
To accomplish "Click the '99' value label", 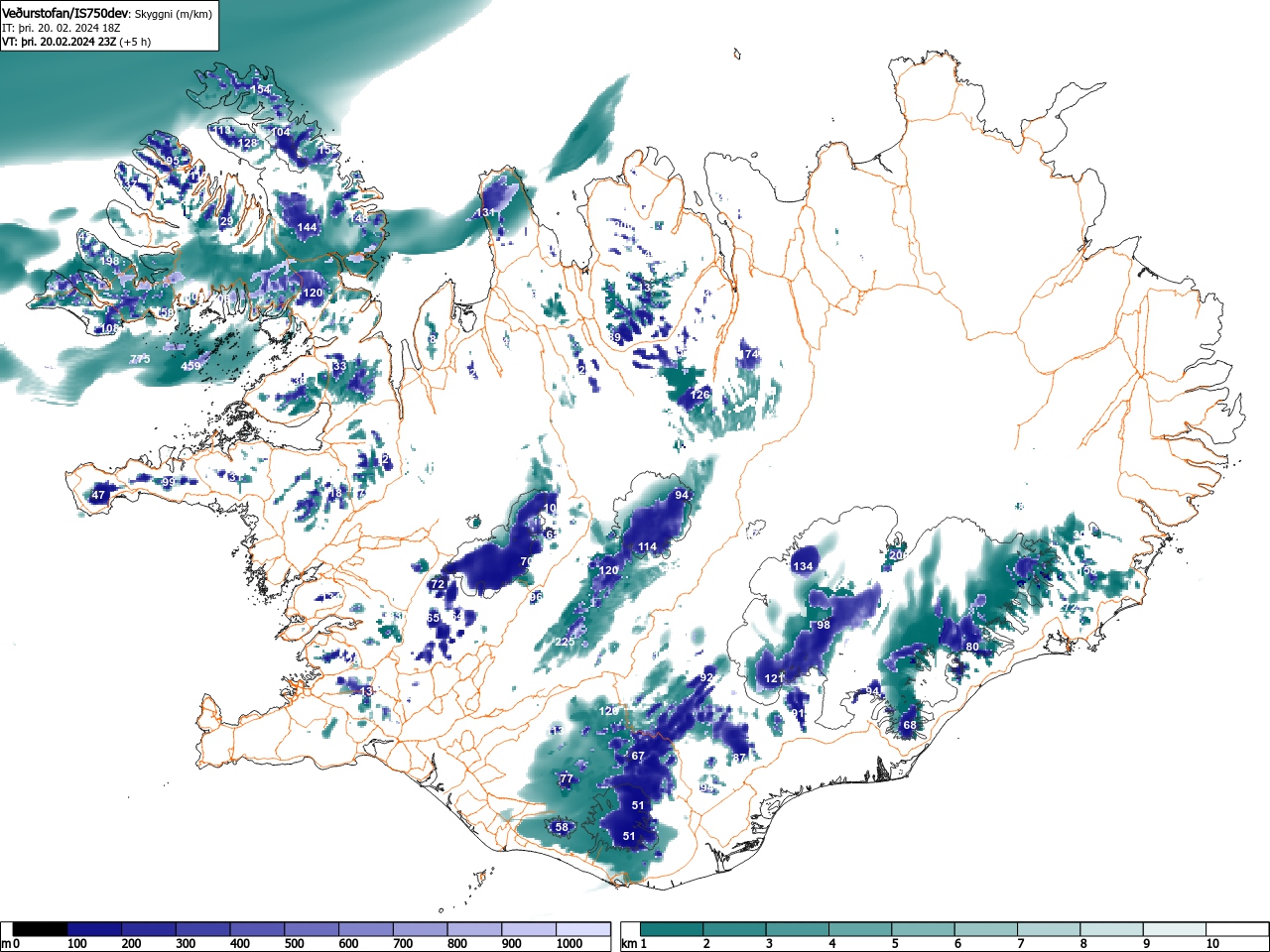I will coord(168,482).
